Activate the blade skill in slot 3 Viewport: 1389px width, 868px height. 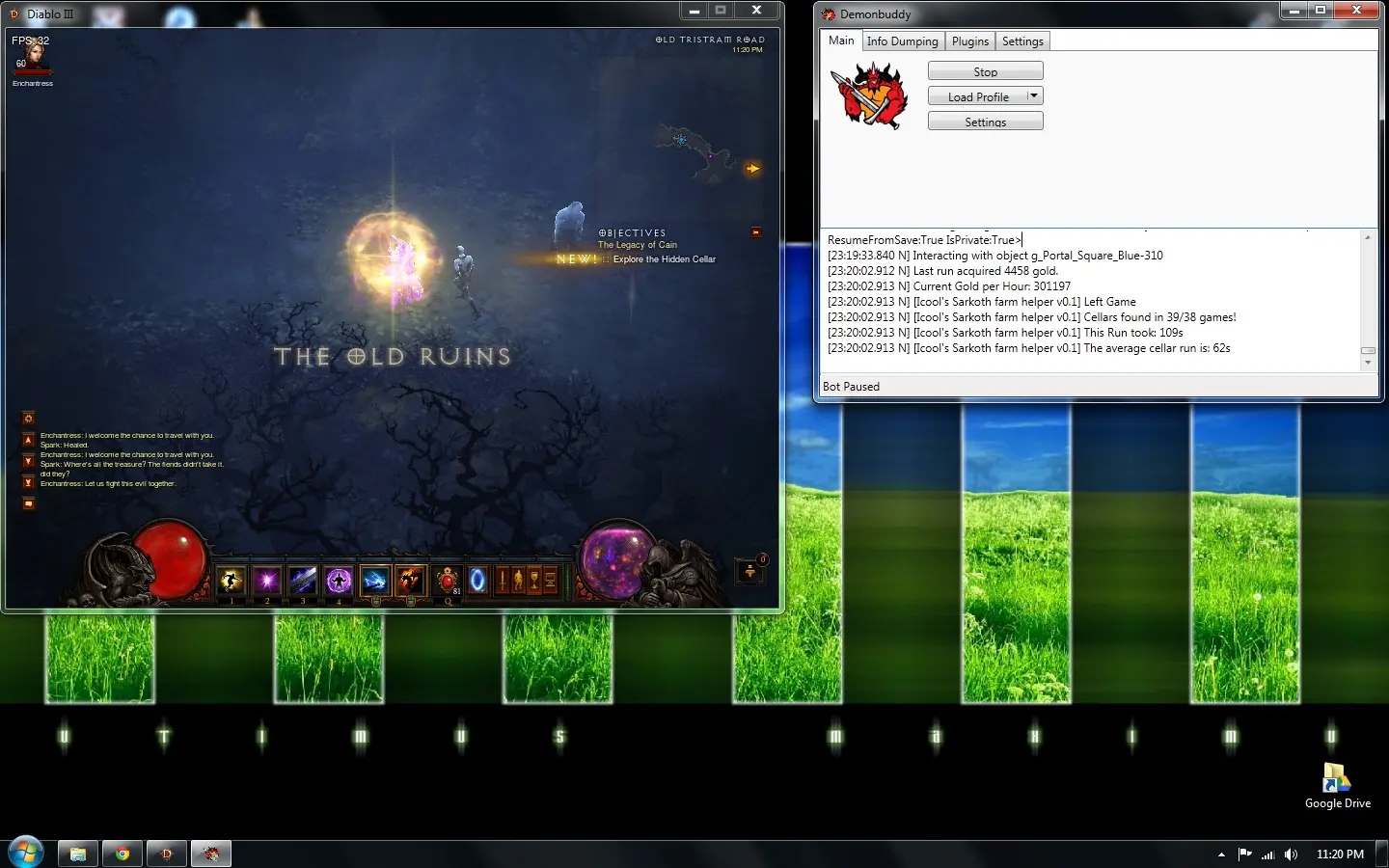pos(303,580)
